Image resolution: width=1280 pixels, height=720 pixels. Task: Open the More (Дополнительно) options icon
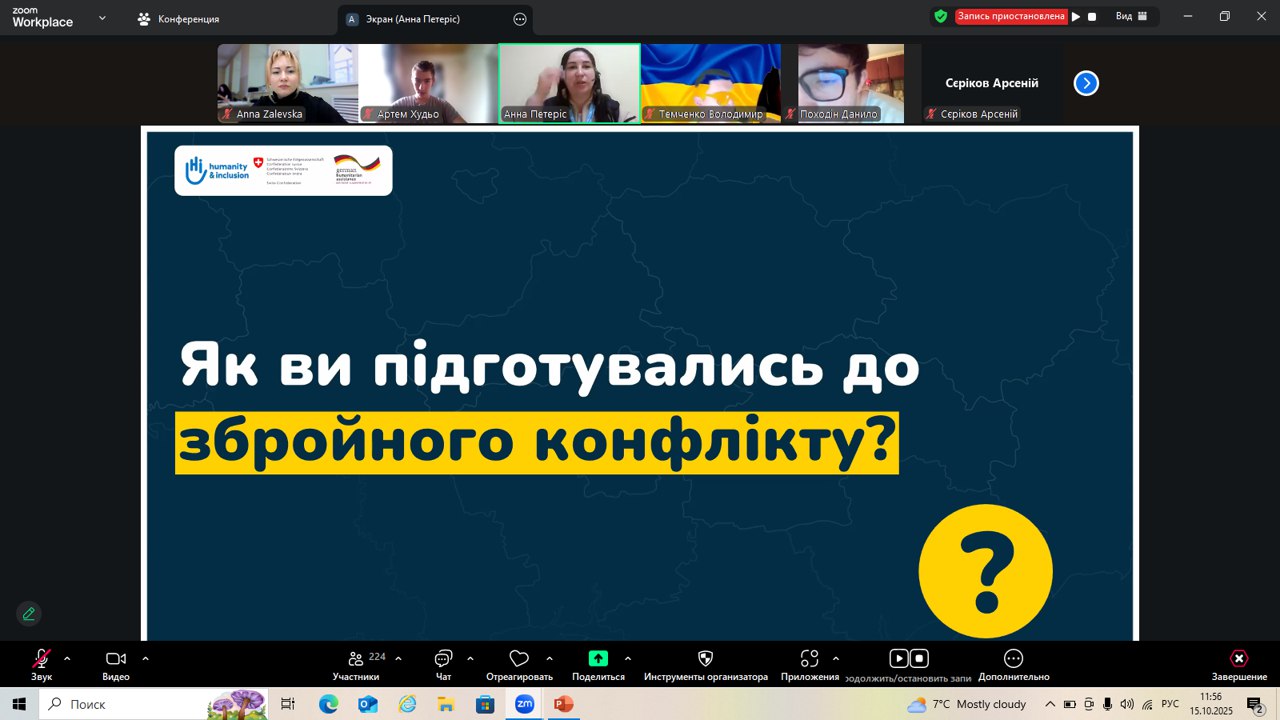(1013, 659)
